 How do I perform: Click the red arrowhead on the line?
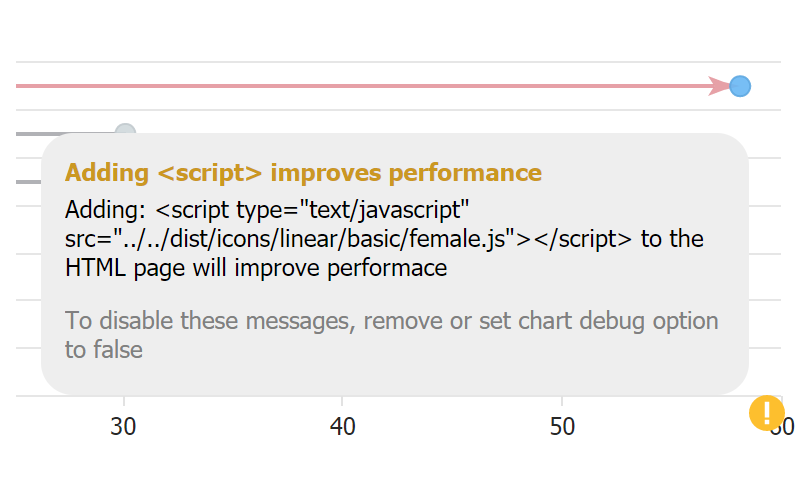(720, 86)
